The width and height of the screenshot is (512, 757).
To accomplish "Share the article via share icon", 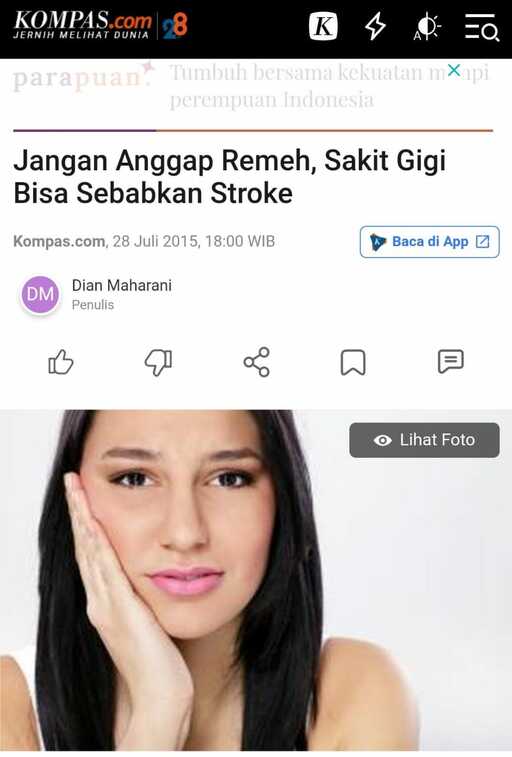I will click(x=256, y=362).
